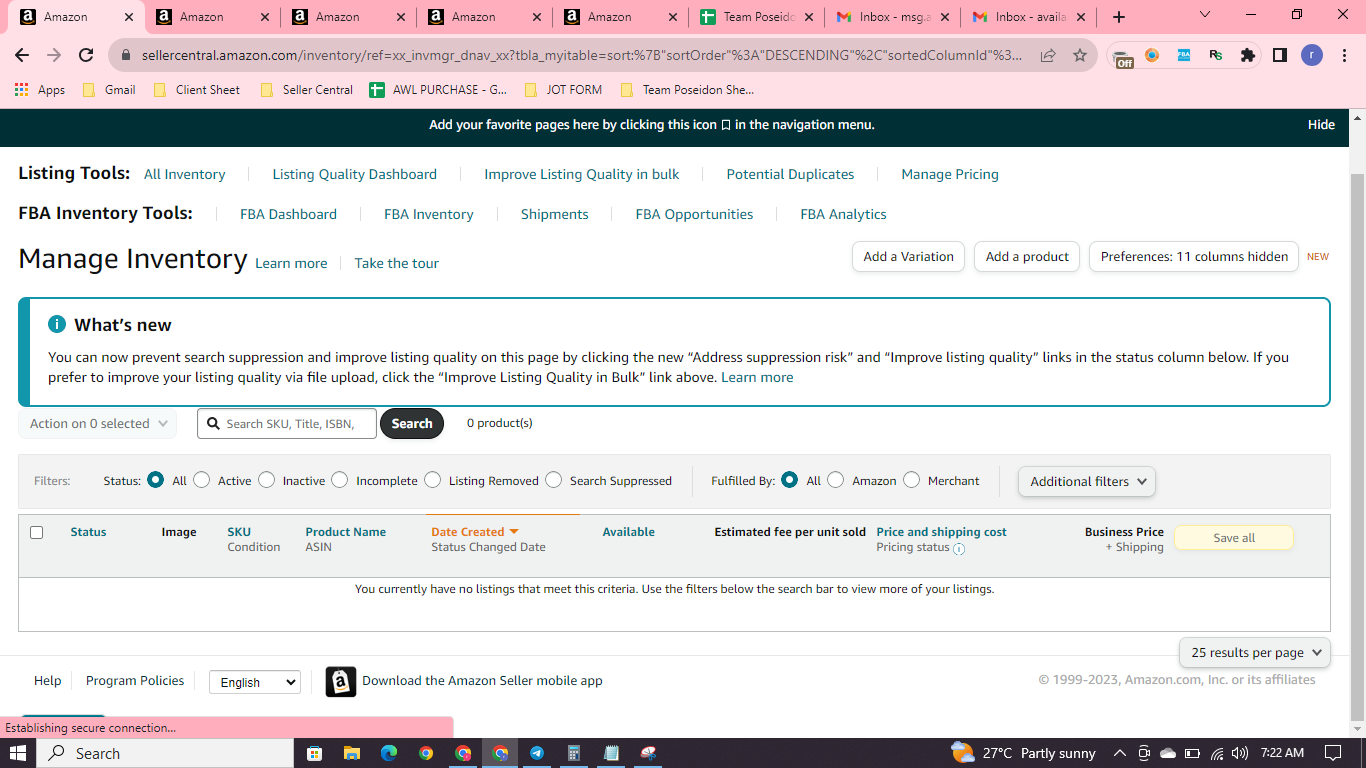The height and width of the screenshot is (768, 1366).
Task: Tick the select-all listings checkbox
Action: [37, 532]
